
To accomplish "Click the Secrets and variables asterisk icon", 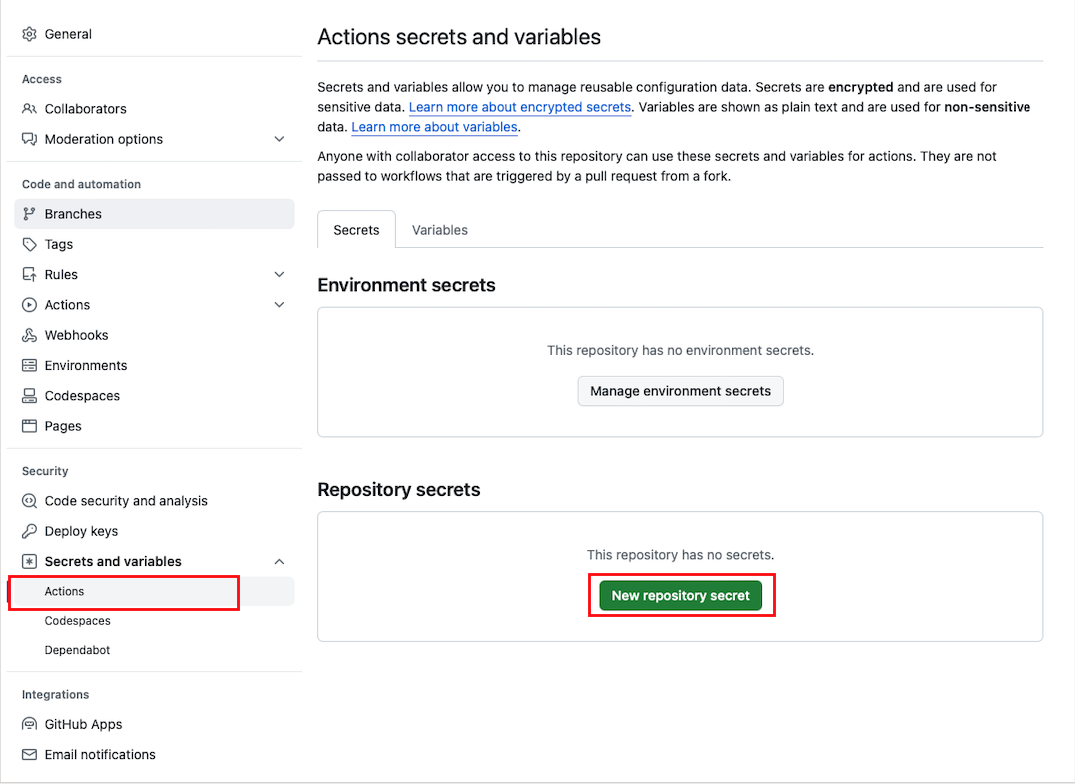I will coord(29,561).
